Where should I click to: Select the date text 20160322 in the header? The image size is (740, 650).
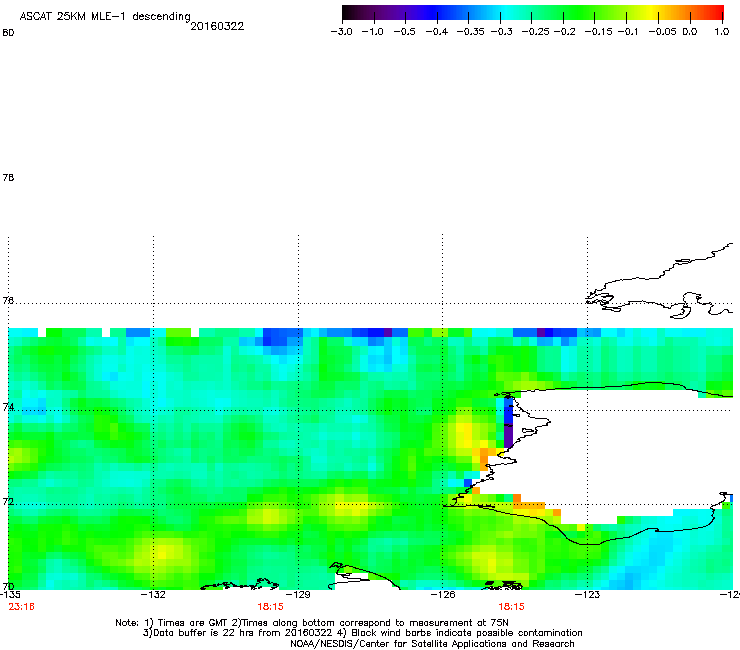click(217, 26)
